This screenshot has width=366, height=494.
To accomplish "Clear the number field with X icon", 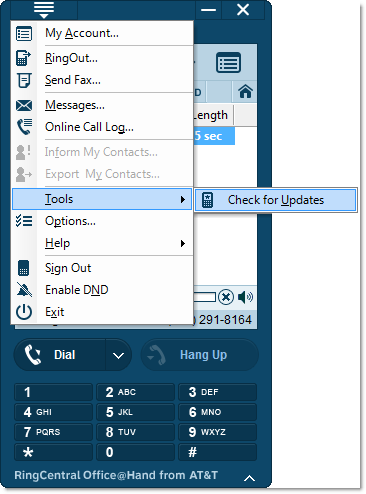I will click(x=226, y=297).
